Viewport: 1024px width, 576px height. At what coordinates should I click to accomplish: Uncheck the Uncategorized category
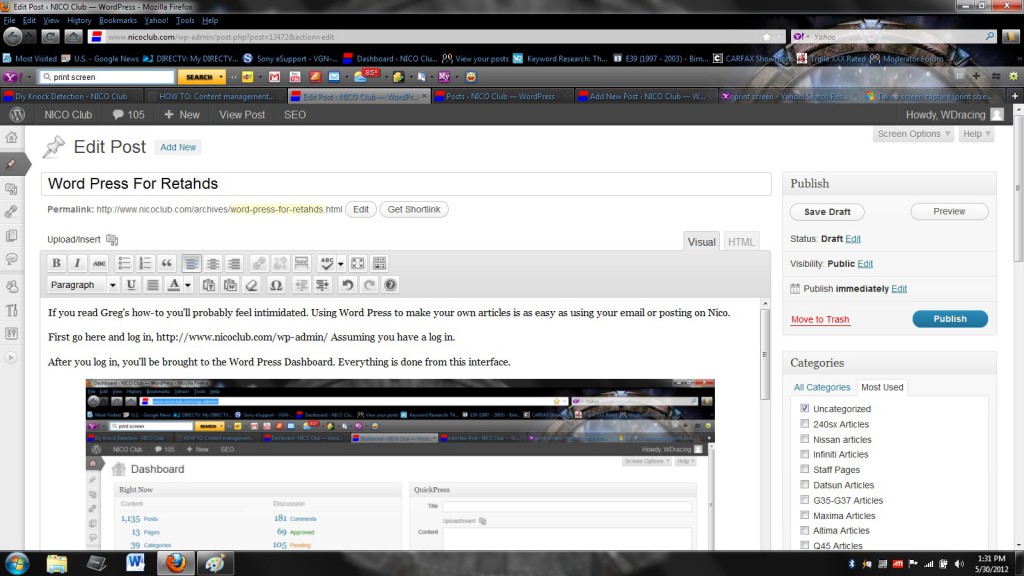click(x=805, y=408)
